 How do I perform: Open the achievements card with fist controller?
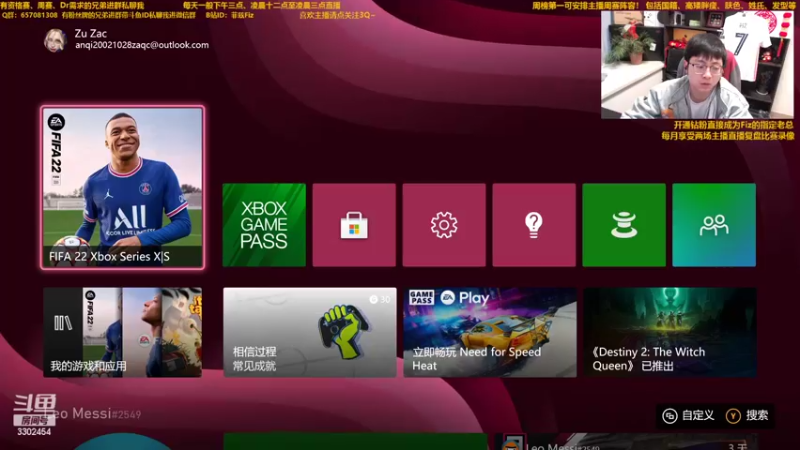[x=310, y=332]
